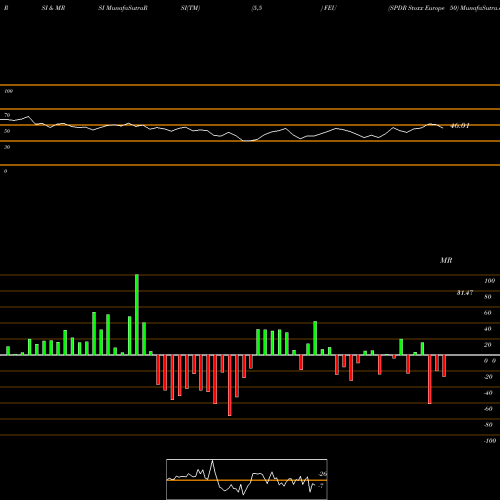Click the SI & MR header label

53,8
